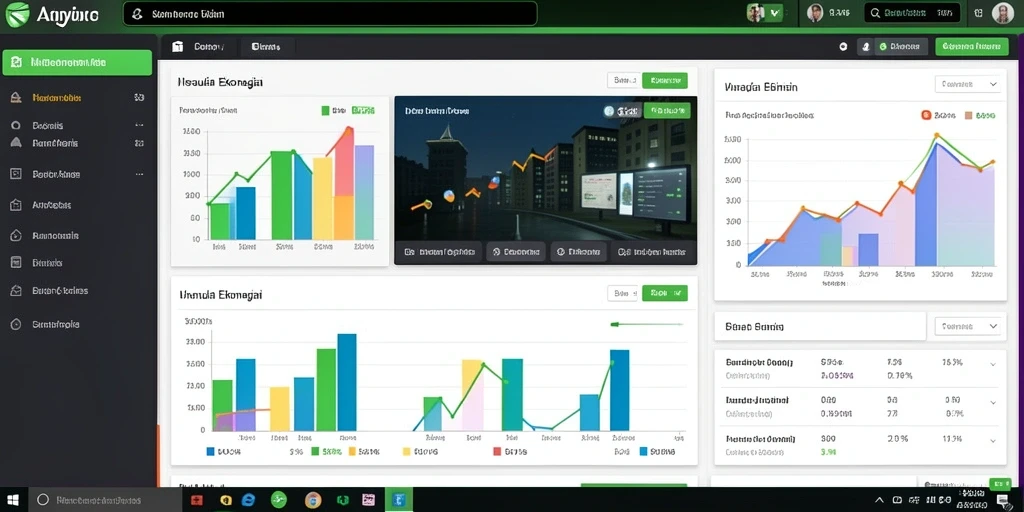Click the green button in the top chart card header
The image size is (1024, 512).
tap(665, 80)
